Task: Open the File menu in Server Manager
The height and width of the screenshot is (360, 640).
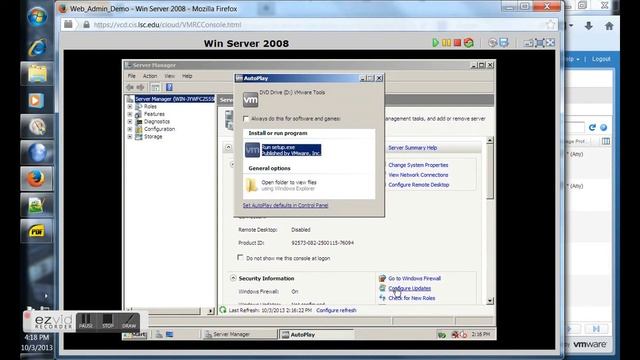Action: click(131, 76)
